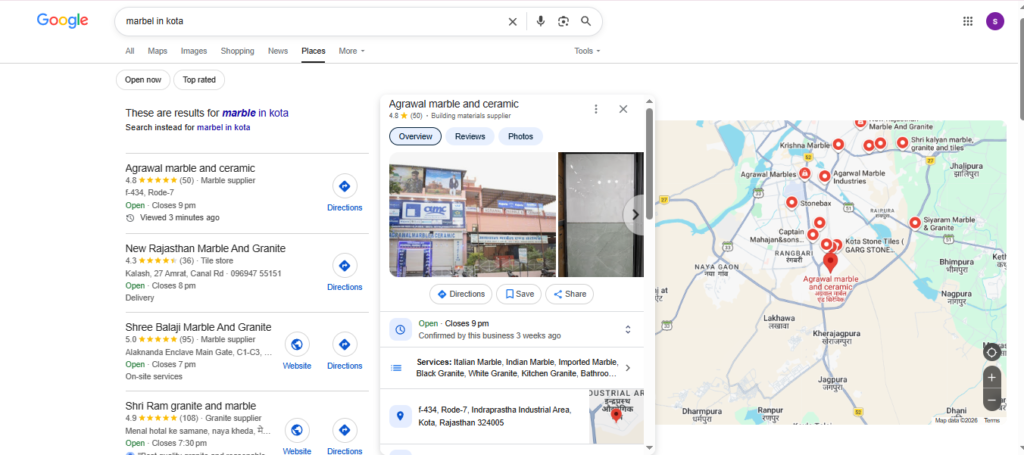Switch to the Images tab

pos(194,51)
